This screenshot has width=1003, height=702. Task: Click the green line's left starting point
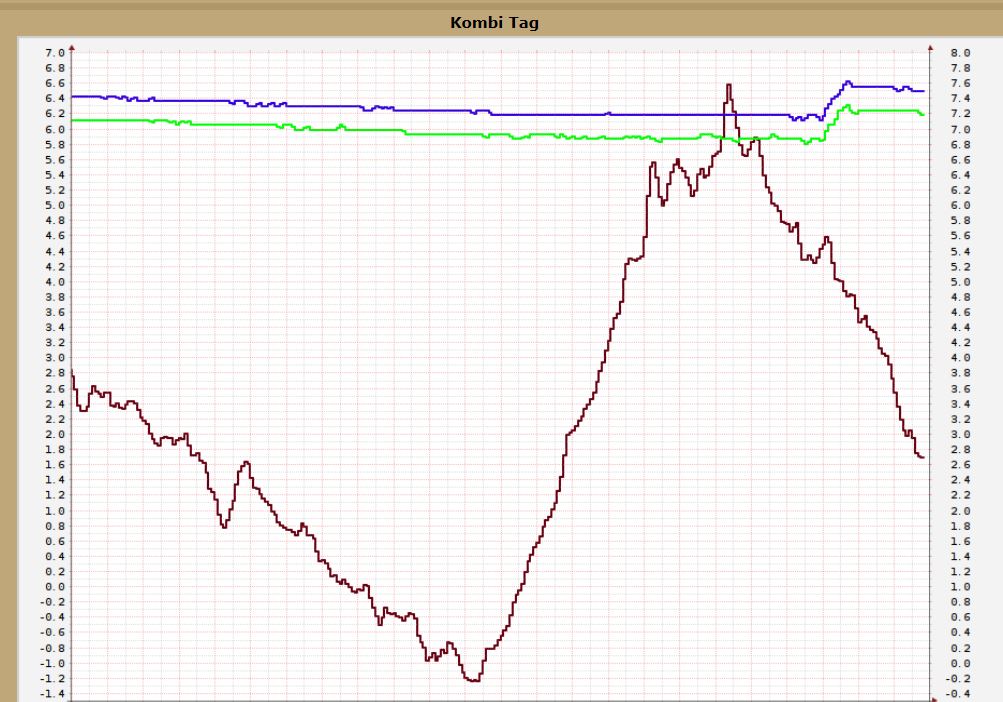[74, 120]
